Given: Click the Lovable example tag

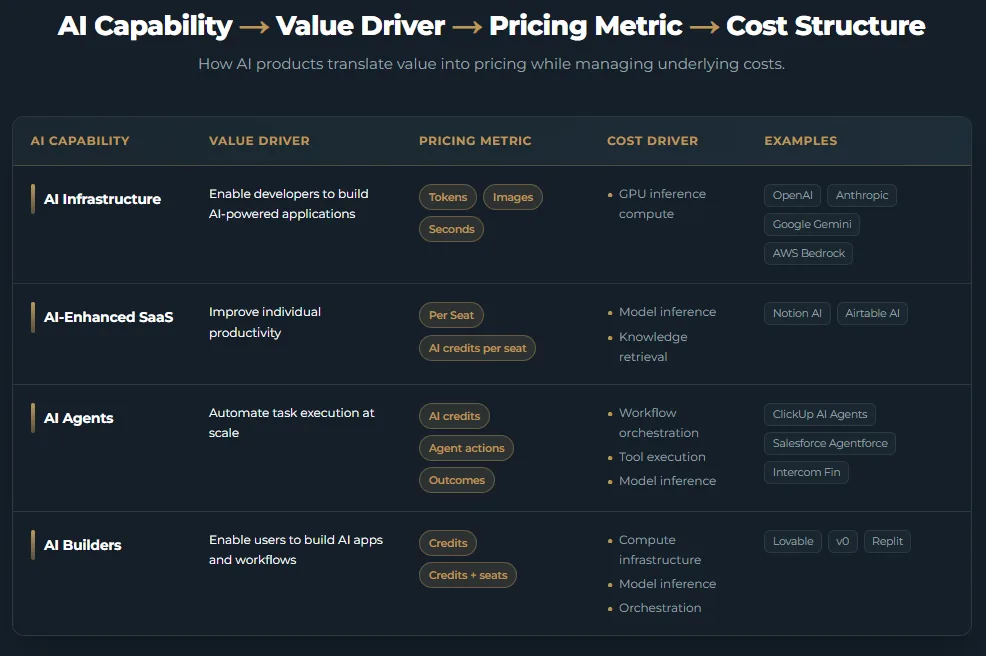Looking at the screenshot, I should [793, 541].
